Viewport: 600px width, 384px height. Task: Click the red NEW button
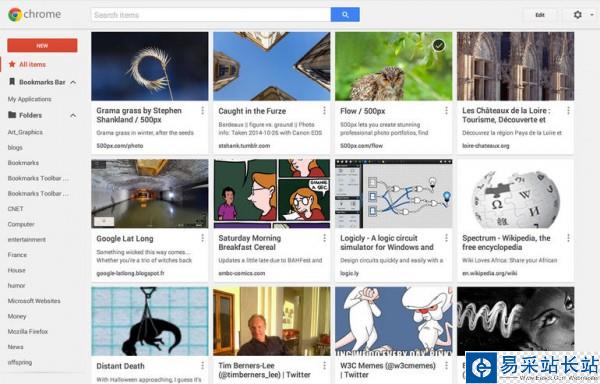[x=42, y=45]
